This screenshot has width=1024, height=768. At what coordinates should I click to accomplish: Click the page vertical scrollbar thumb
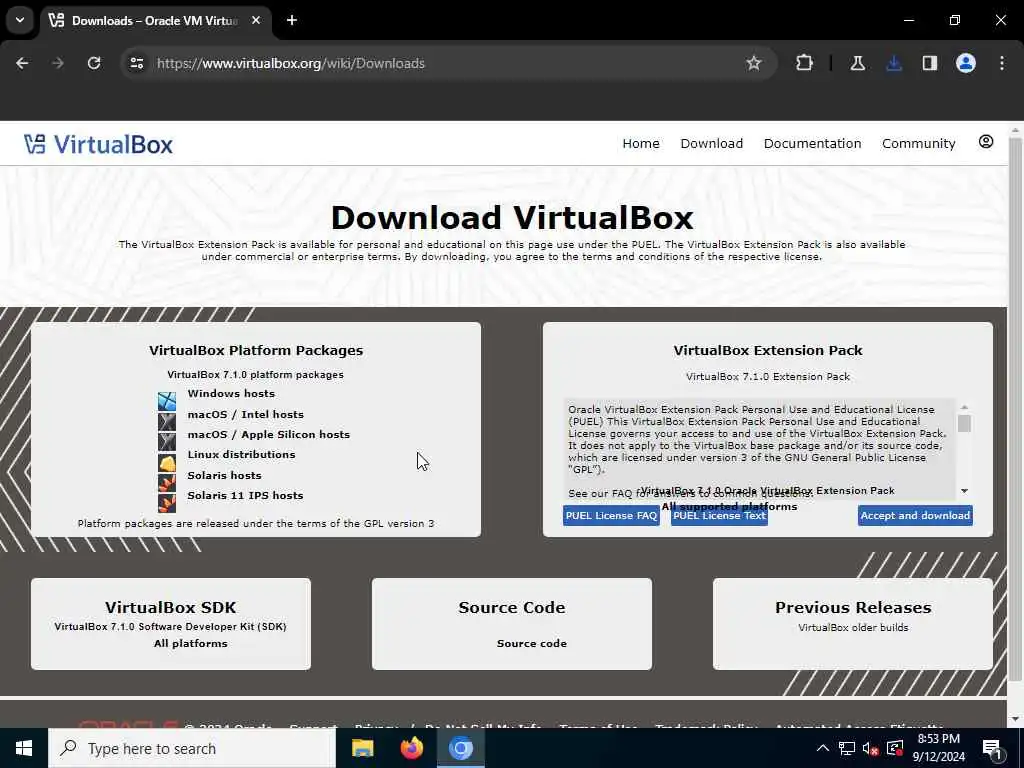coord(1016,409)
